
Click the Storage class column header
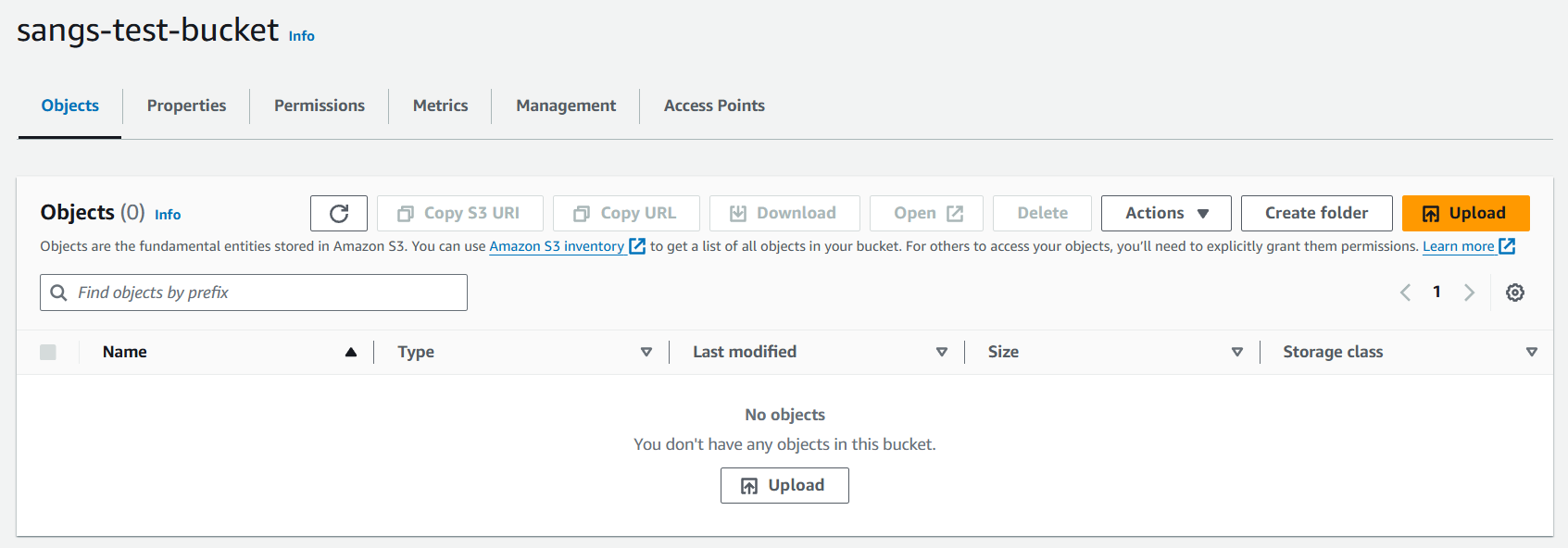(1333, 352)
